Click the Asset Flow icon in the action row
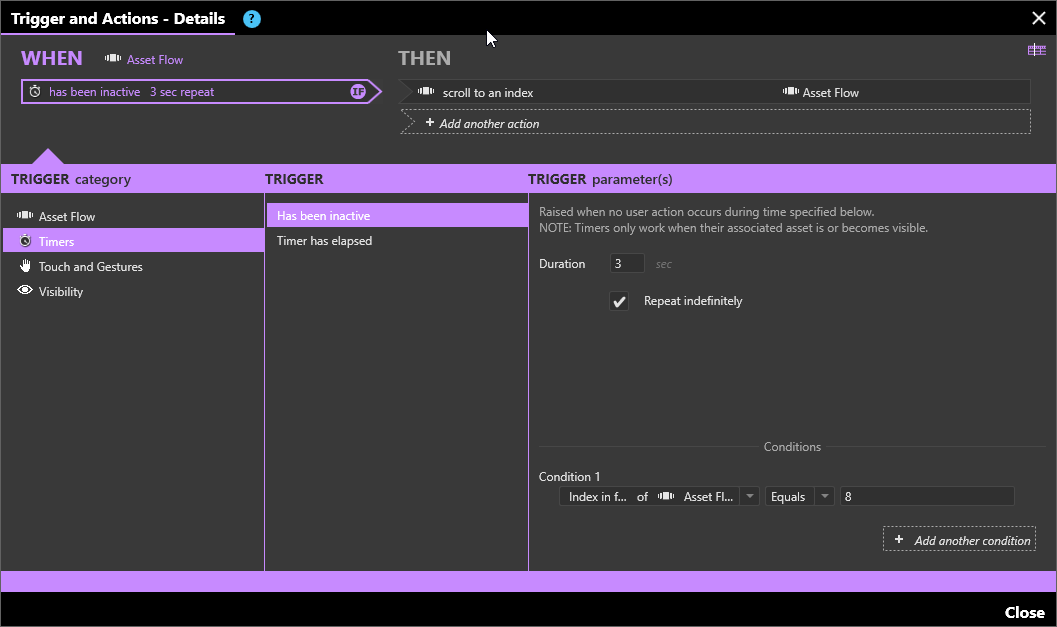 click(790, 92)
